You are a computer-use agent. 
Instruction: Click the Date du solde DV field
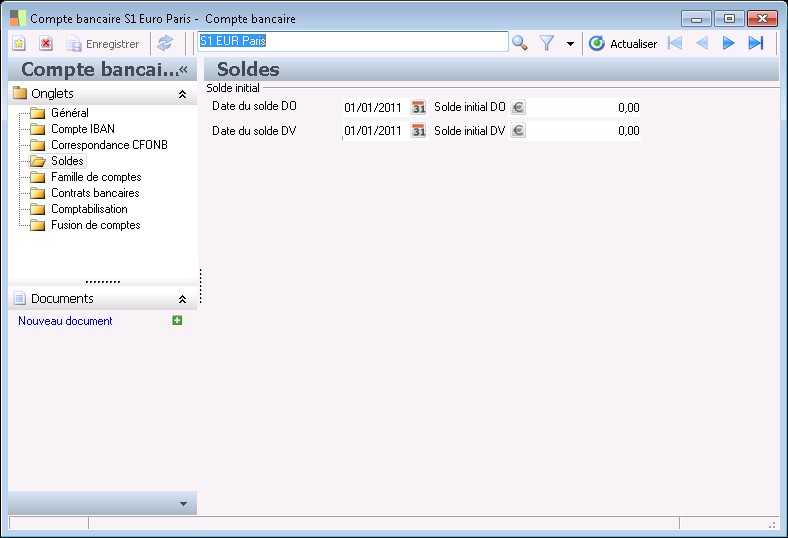pos(376,131)
